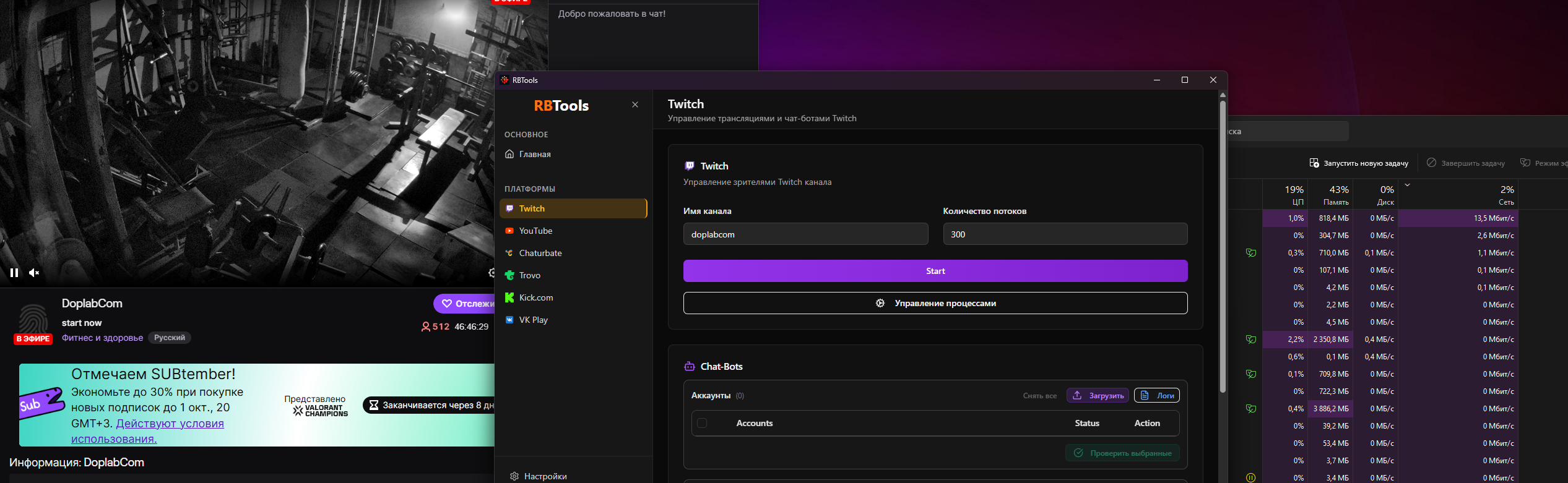Select Trovo in the platforms list
The width and height of the screenshot is (1568, 483).
coord(529,275)
